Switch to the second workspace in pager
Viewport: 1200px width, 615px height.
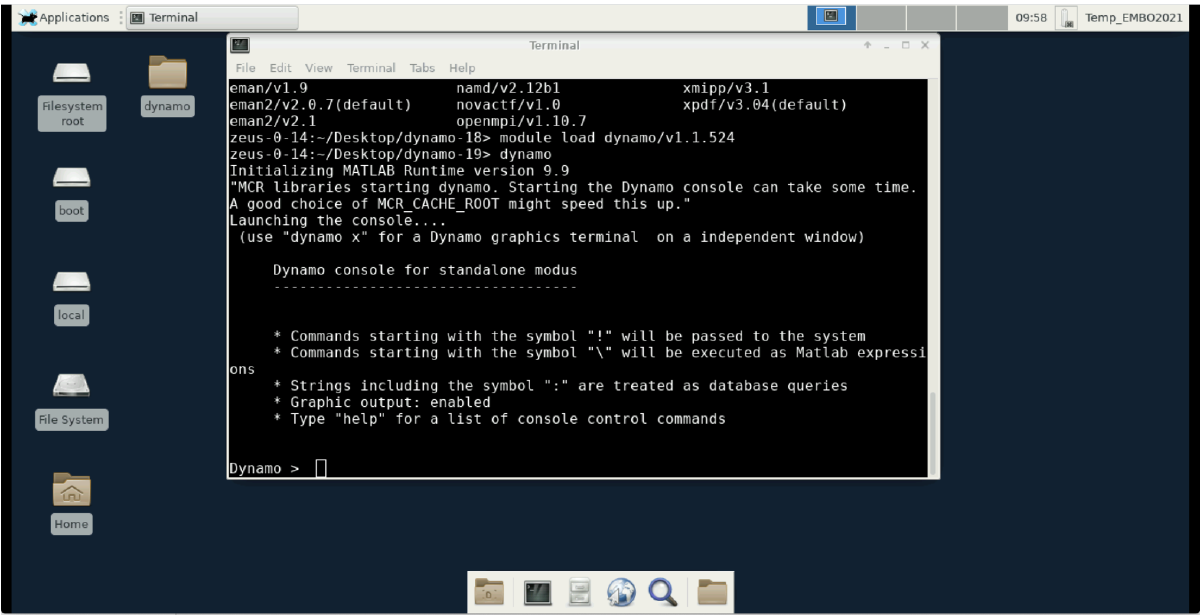point(881,17)
